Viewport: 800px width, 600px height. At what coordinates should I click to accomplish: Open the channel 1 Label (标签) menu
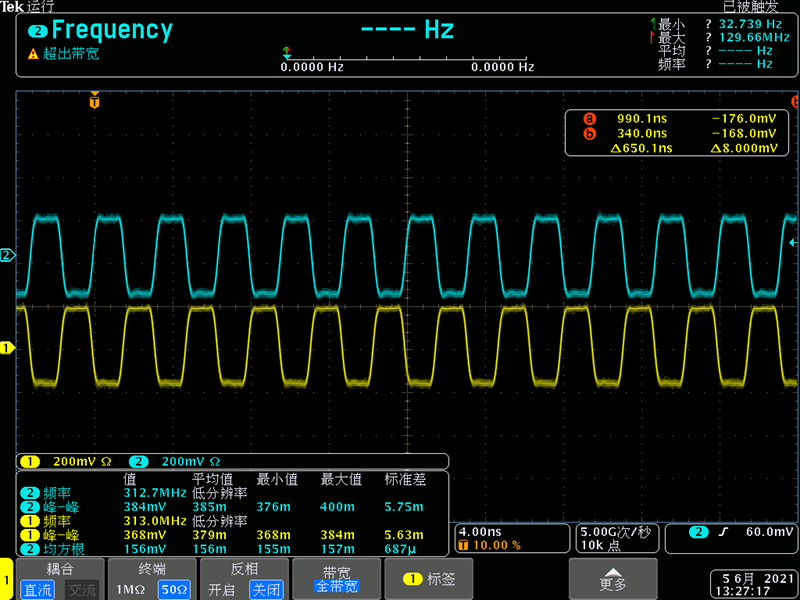(x=429, y=579)
